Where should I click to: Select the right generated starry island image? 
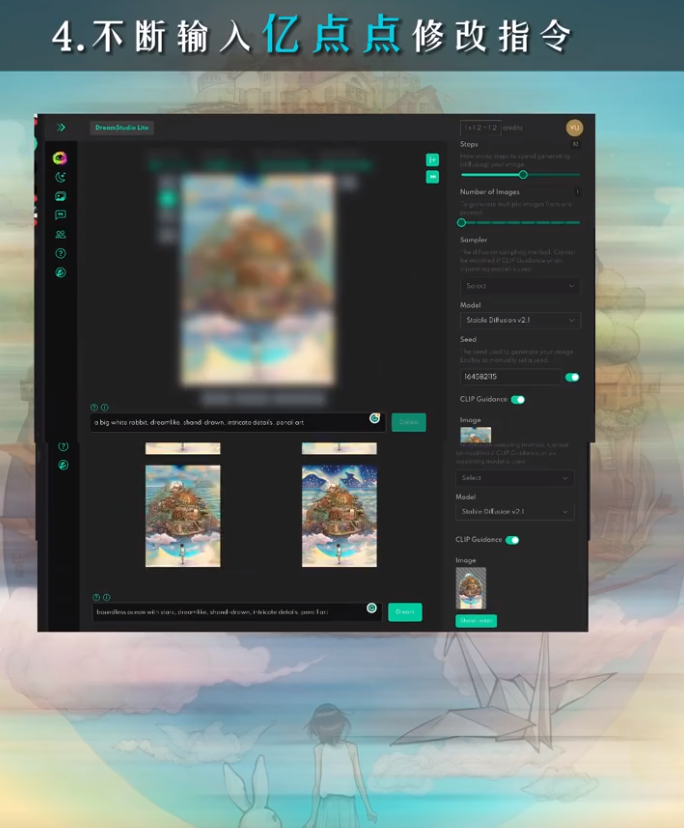point(339,516)
